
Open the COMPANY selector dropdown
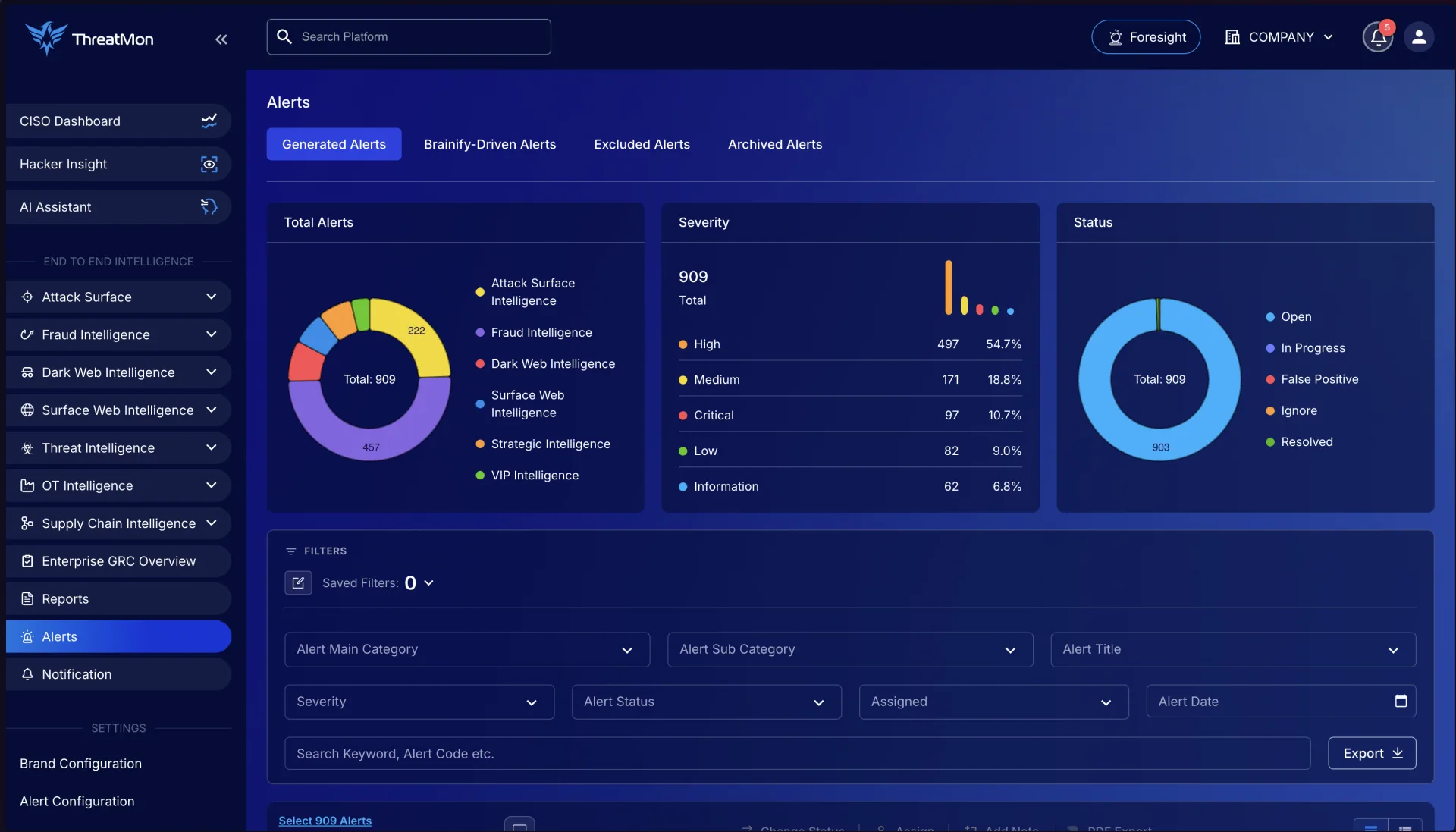(1279, 37)
